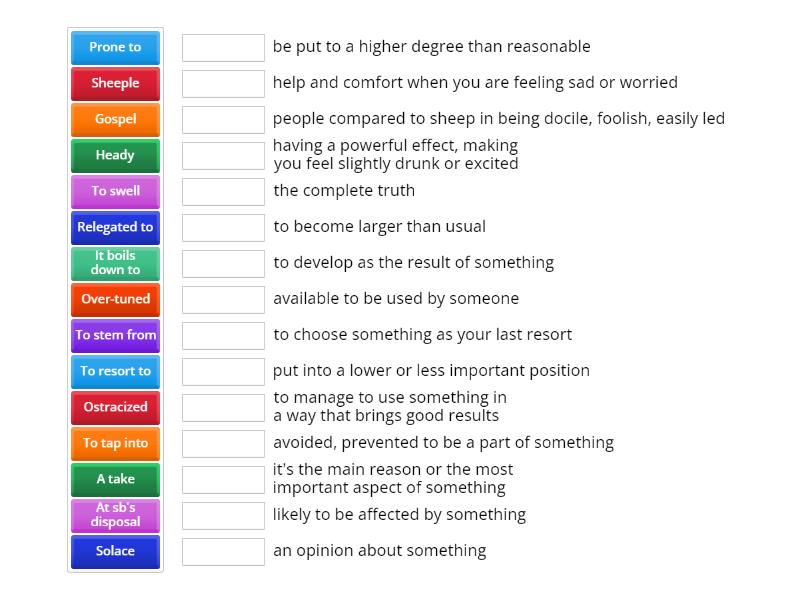This screenshot has height=600, width=800.
Task: Click answer box for 'available to be used by someone'
Action: pyautogui.click(x=223, y=299)
